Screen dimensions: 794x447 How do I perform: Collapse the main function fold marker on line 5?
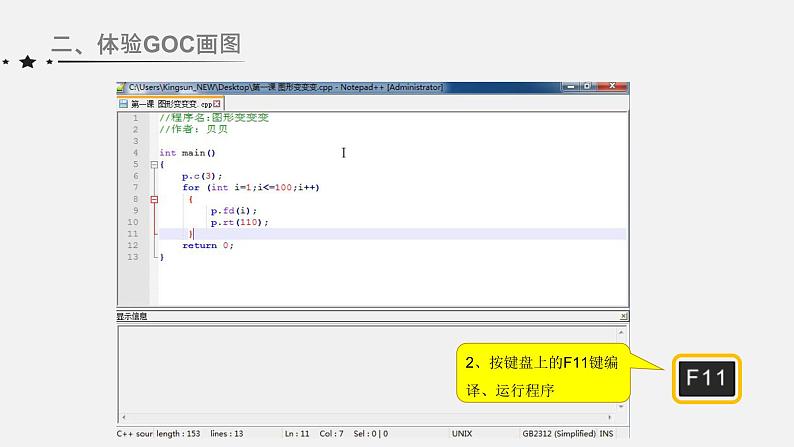[x=154, y=165]
